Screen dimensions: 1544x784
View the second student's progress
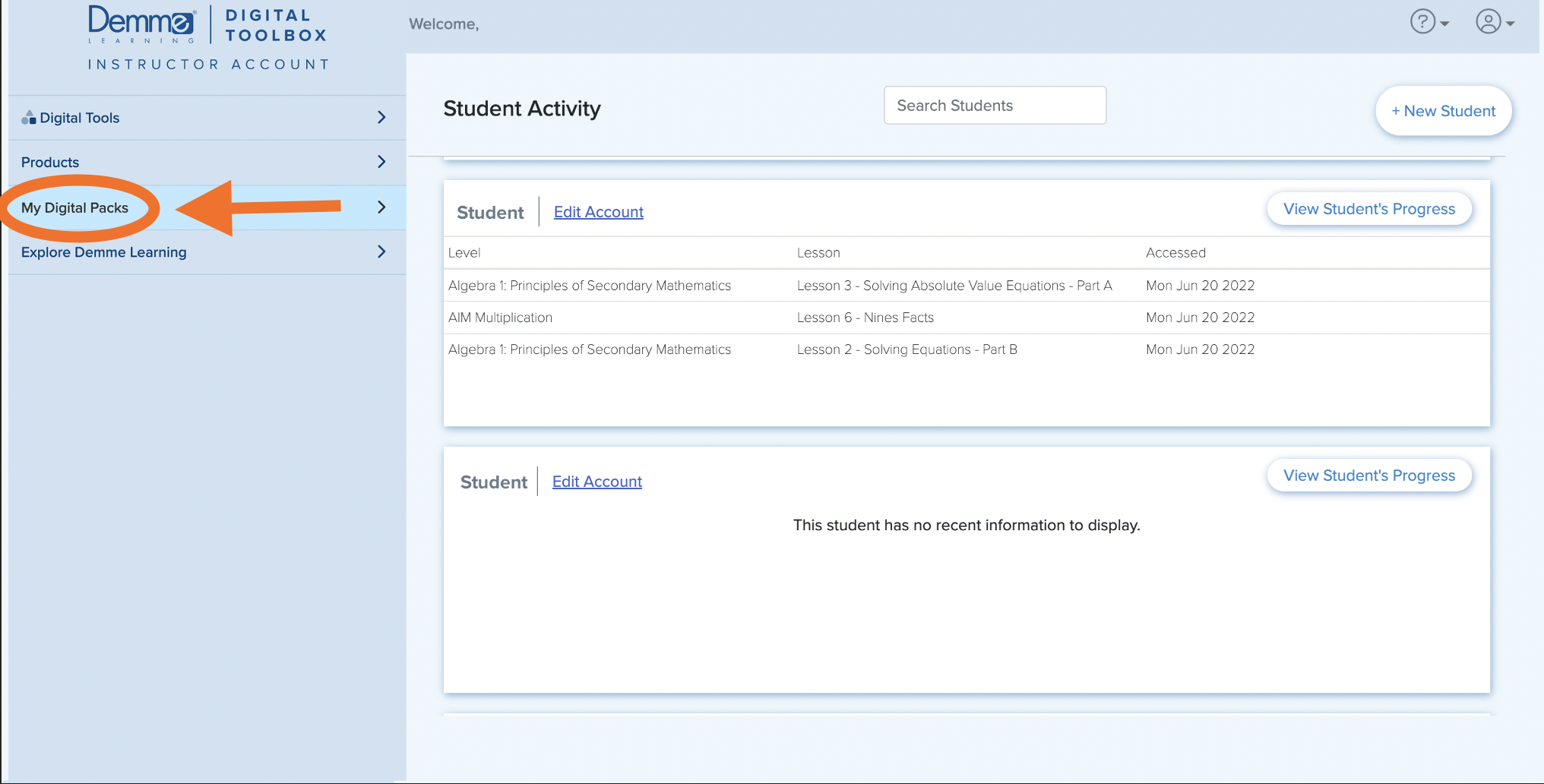(x=1368, y=475)
